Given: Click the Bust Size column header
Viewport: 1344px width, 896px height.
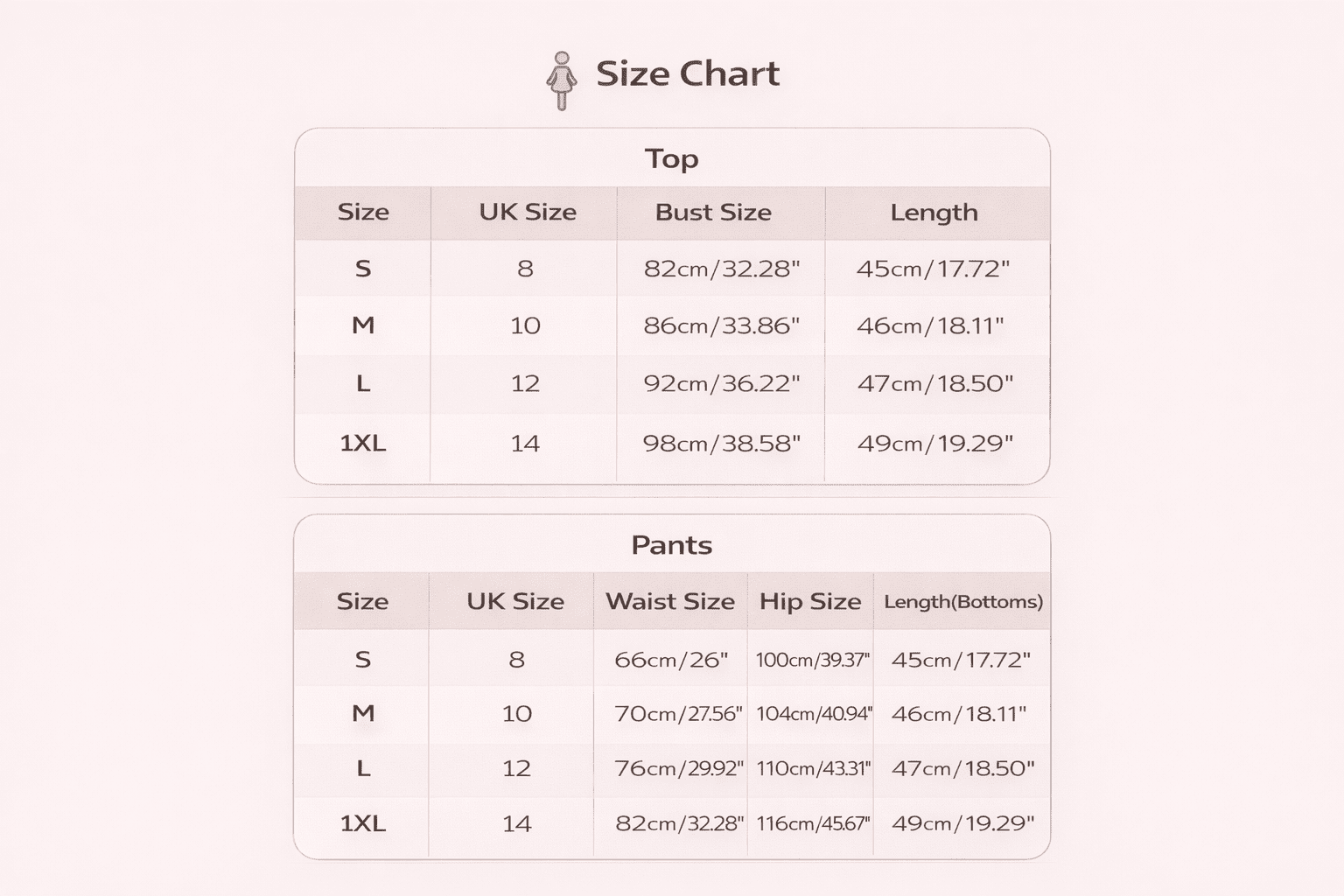Looking at the screenshot, I should [713, 212].
